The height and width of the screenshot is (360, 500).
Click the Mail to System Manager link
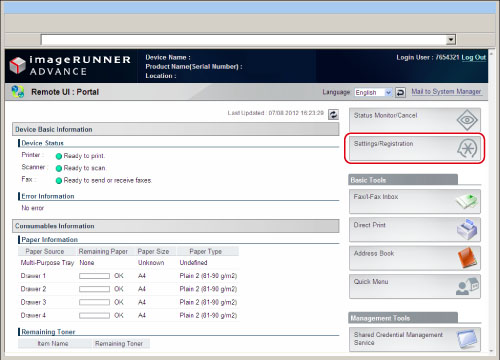[x=446, y=91]
